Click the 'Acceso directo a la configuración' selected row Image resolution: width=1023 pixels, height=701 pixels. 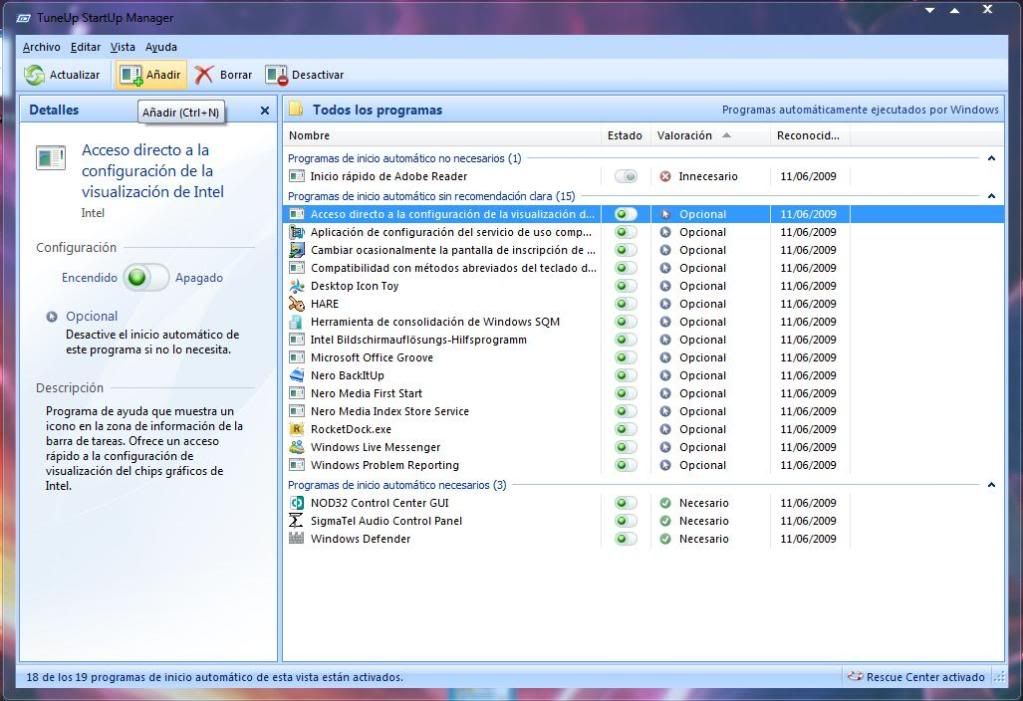(643, 214)
